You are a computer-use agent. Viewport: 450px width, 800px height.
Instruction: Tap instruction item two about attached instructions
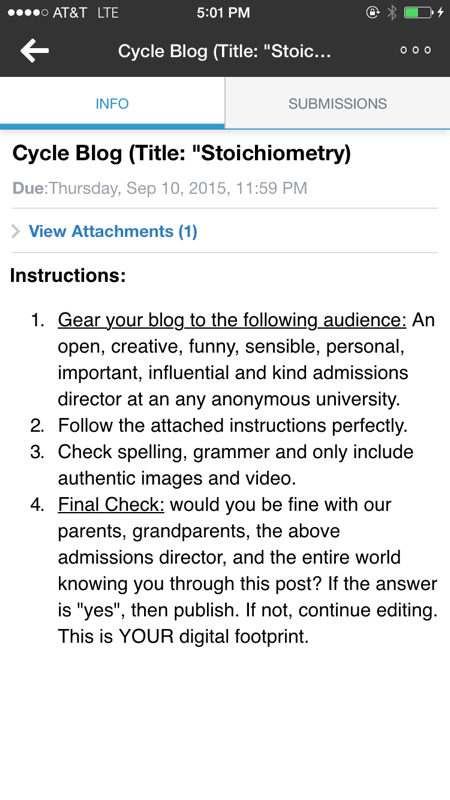click(x=233, y=426)
